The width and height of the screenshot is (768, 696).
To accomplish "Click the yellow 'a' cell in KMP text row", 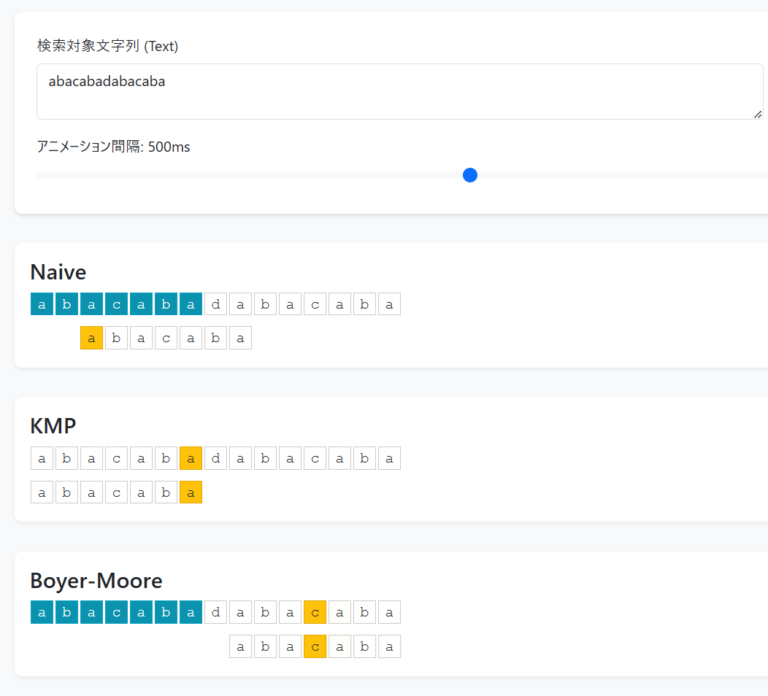I will pos(191,458).
